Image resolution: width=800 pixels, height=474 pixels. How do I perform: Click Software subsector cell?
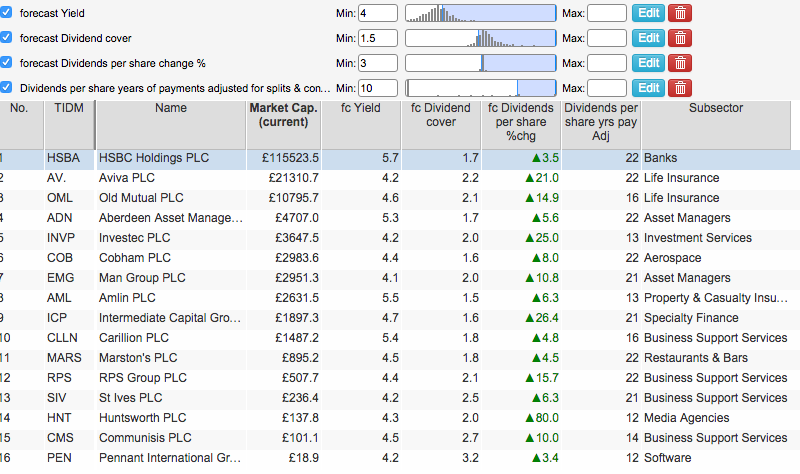click(x=716, y=458)
